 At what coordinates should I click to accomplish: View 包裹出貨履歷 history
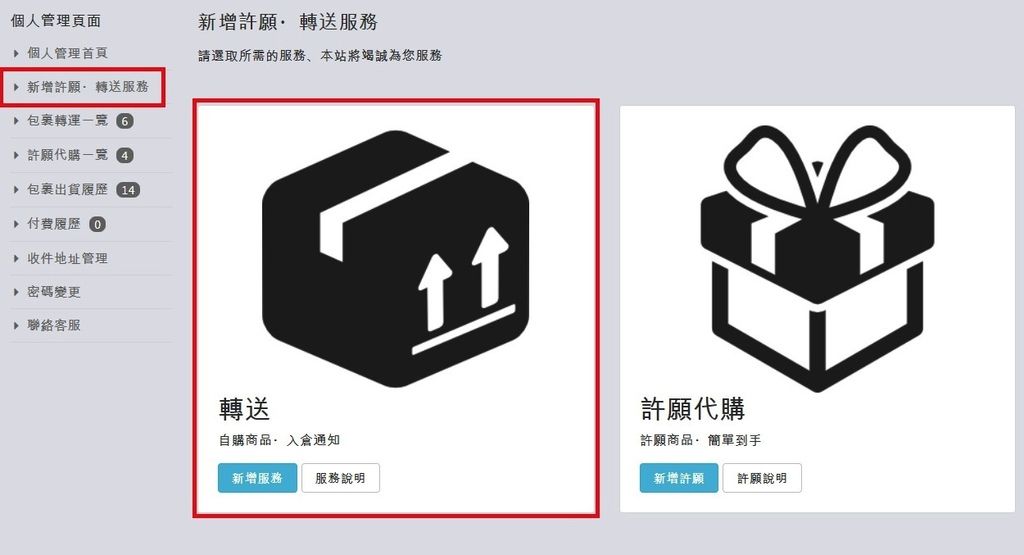coord(67,190)
